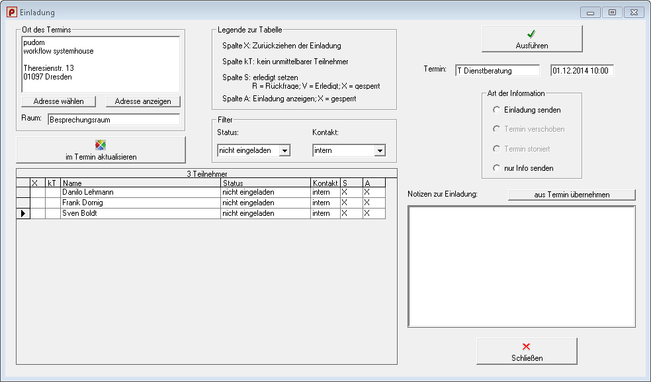This screenshot has height=382, width=651.
Task: Minimize the Einladung window
Action: point(590,12)
